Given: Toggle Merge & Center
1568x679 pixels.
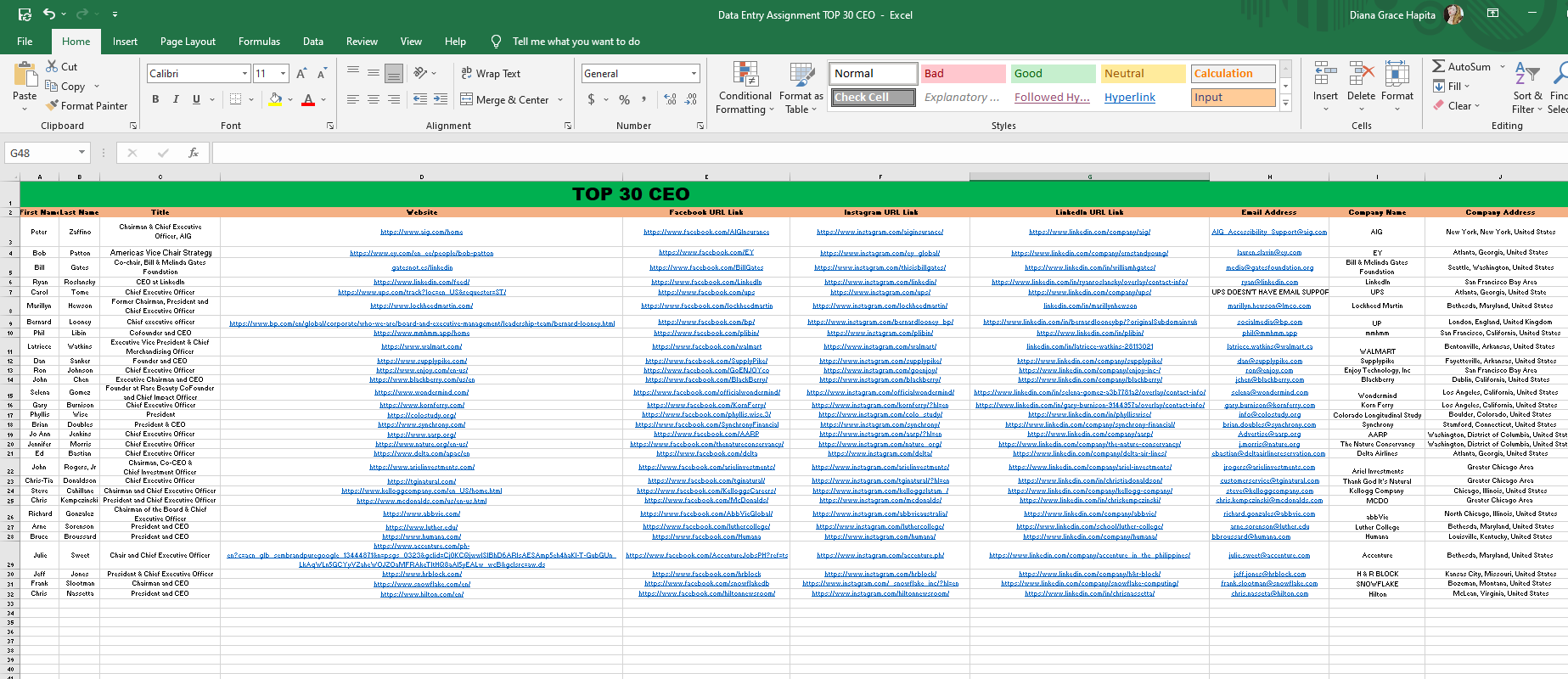Looking at the screenshot, I should click(504, 99).
